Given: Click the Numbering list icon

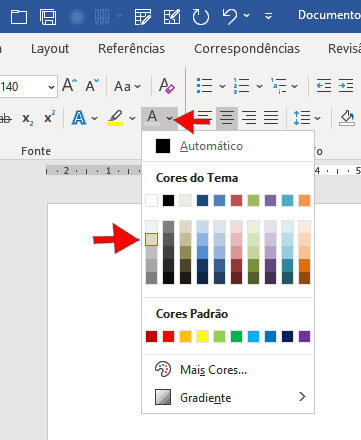Looking at the screenshot, I should (x=241, y=86).
